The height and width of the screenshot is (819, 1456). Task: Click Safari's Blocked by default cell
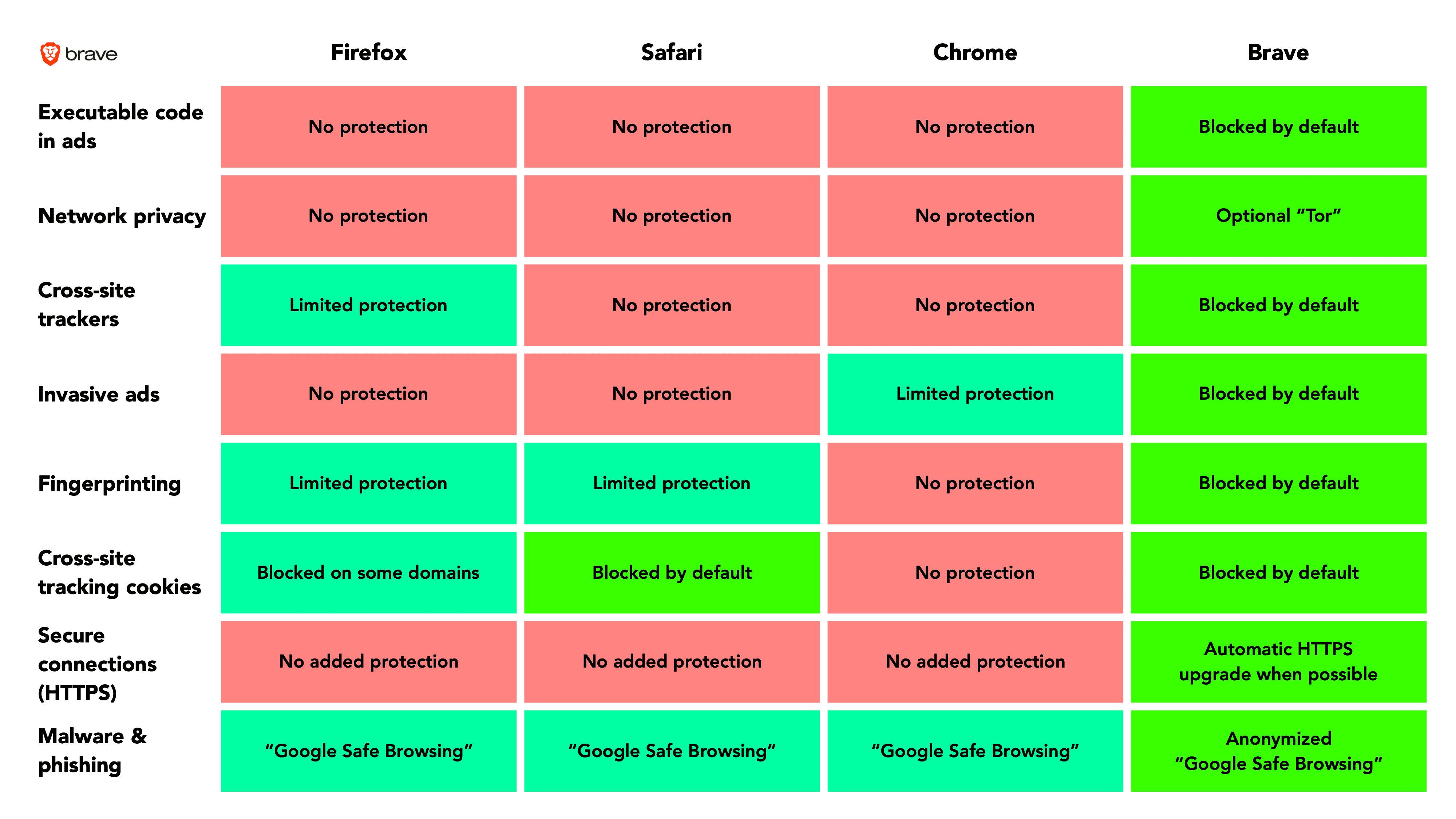(672, 573)
